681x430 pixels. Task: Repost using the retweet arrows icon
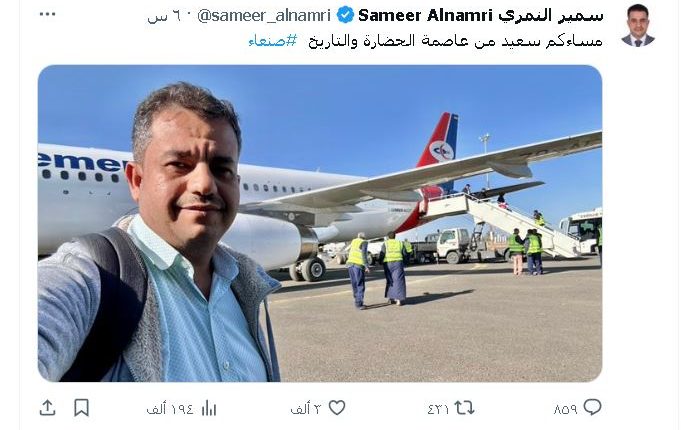464,408
